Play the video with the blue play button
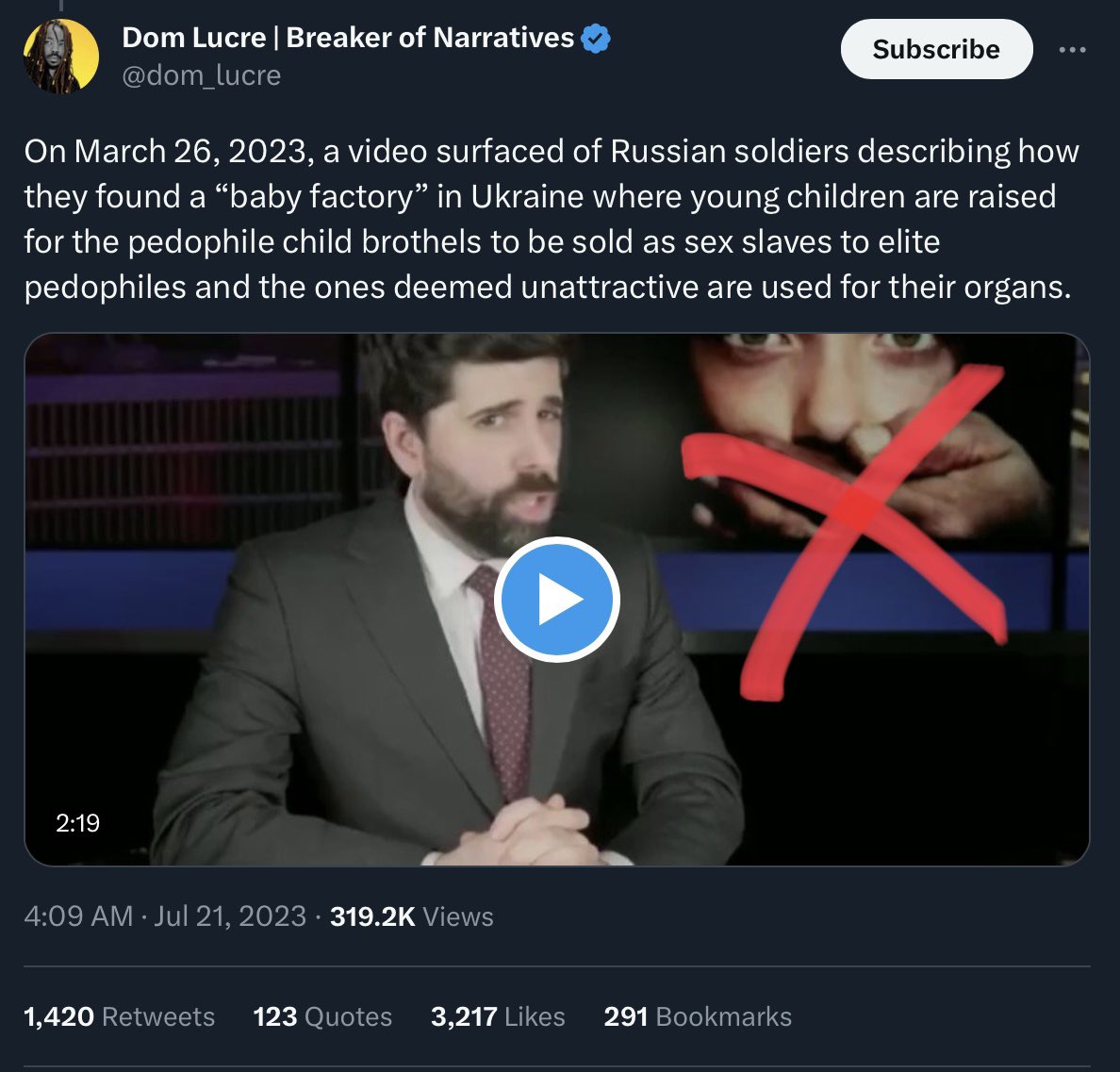 tap(556, 600)
